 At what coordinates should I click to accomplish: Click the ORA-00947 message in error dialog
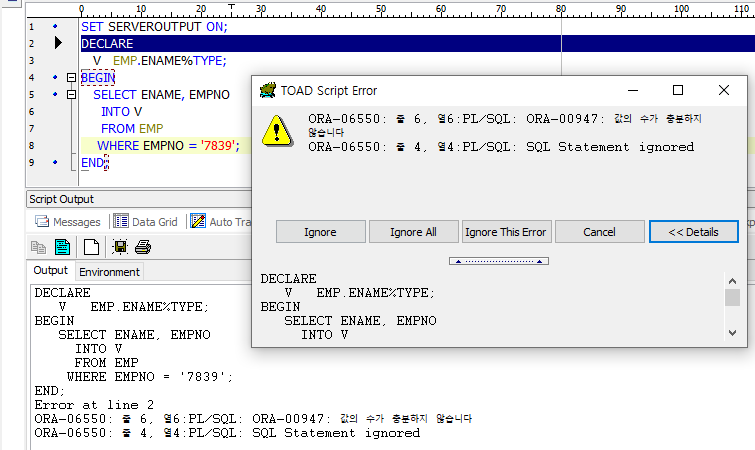[505, 125]
